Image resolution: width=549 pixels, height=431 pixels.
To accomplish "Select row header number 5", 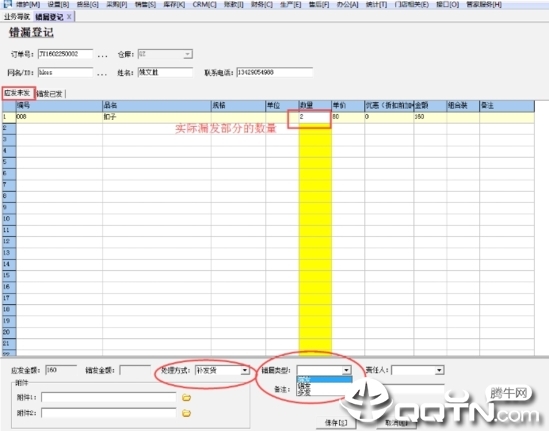I will [x=9, y=162].
